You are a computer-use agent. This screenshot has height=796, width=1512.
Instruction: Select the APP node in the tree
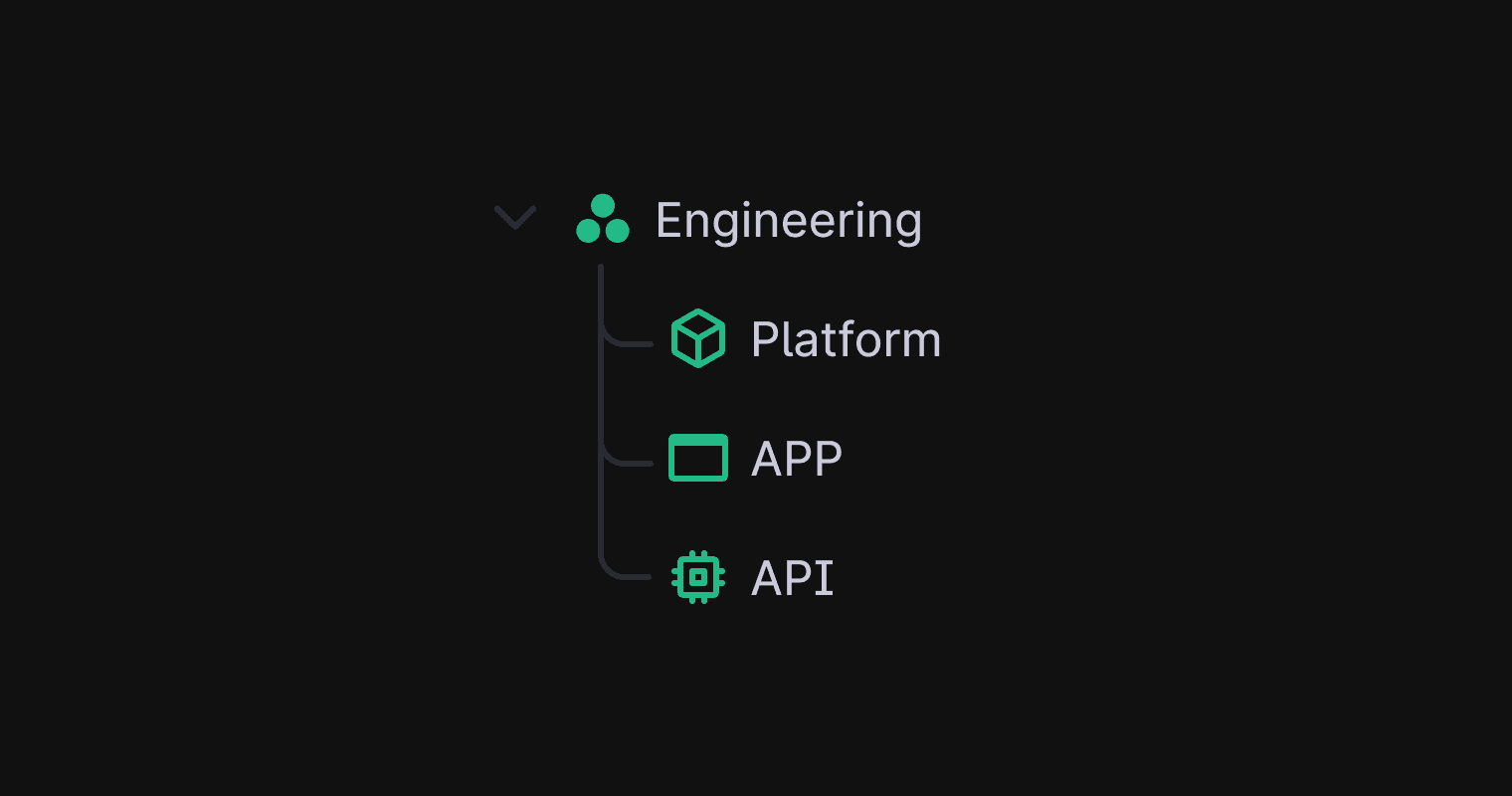[796, 458]
